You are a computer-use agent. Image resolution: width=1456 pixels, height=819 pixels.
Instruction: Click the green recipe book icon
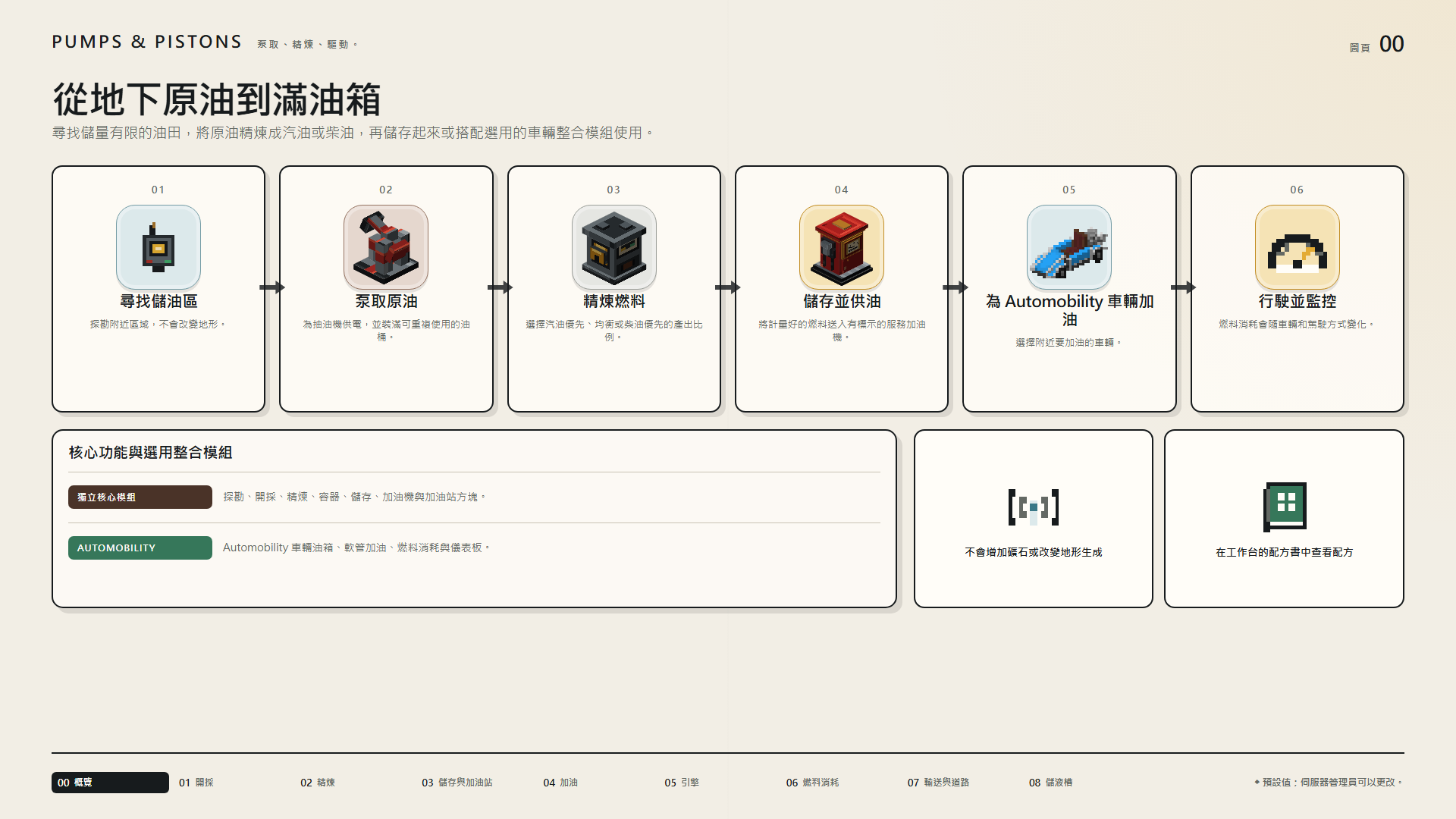pos(1285,507)
